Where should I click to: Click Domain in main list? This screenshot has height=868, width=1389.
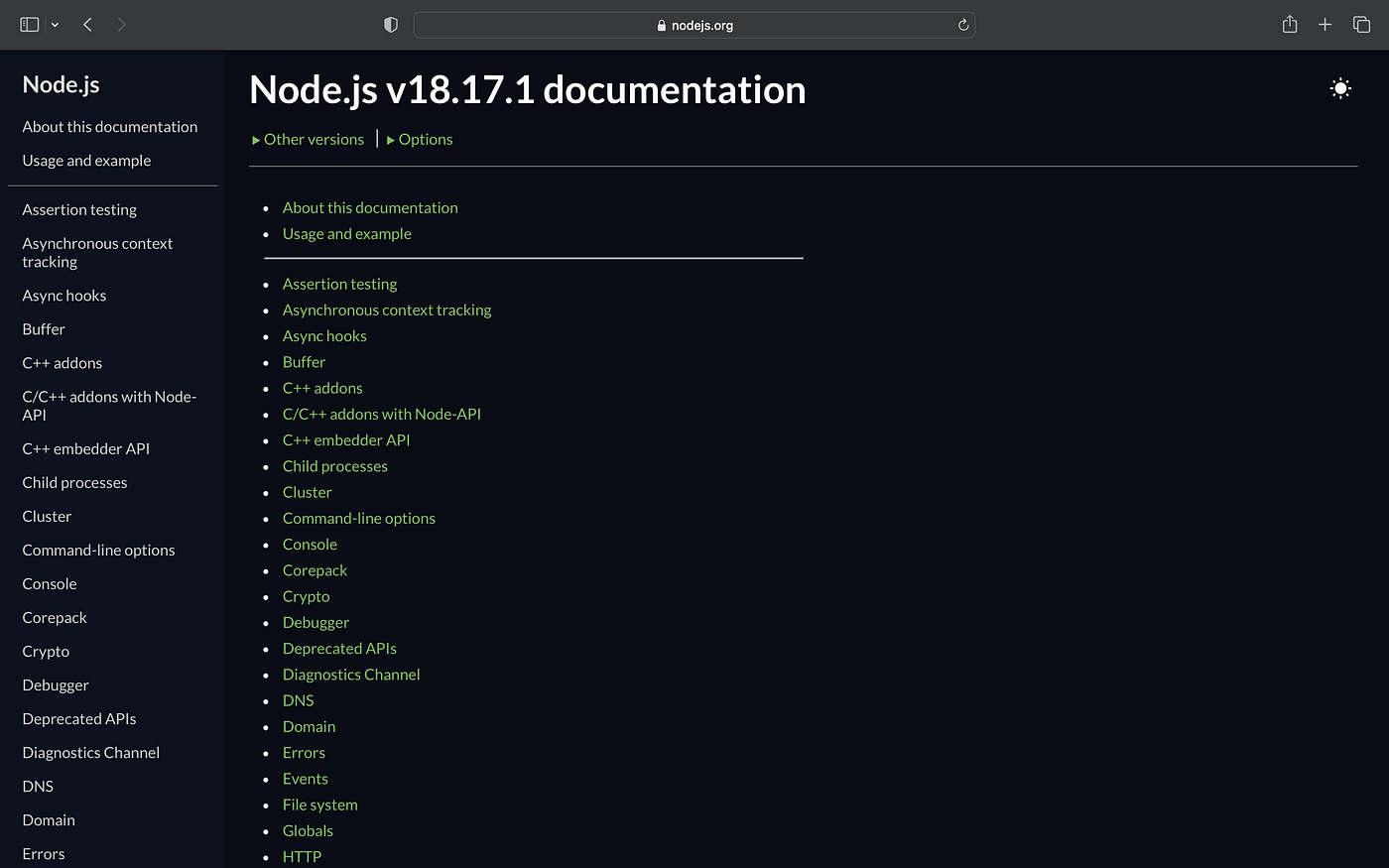pos(310,727)
